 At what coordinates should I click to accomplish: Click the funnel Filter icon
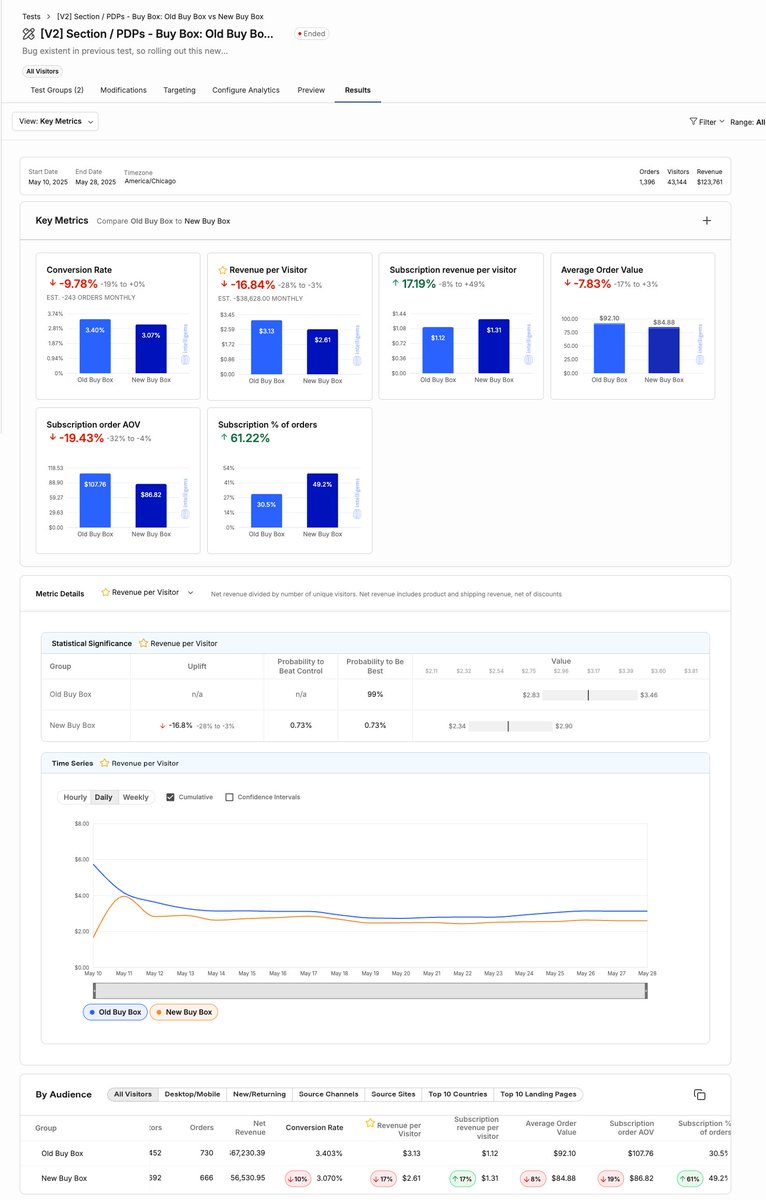coord(693,121)
